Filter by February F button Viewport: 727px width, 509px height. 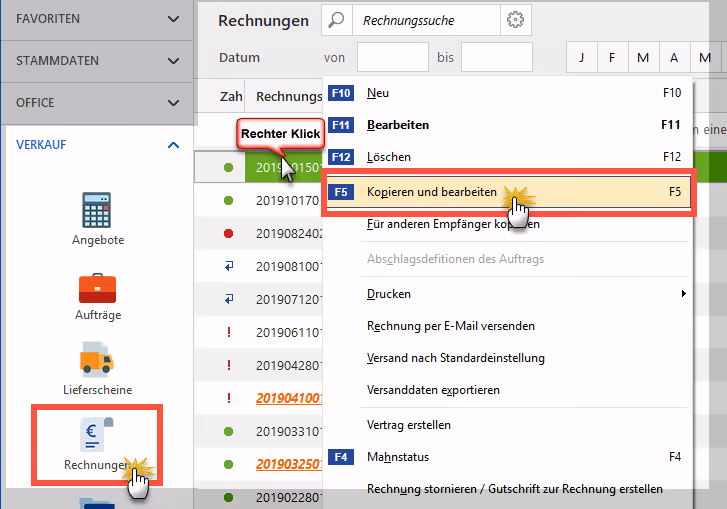tap(612, 57)
